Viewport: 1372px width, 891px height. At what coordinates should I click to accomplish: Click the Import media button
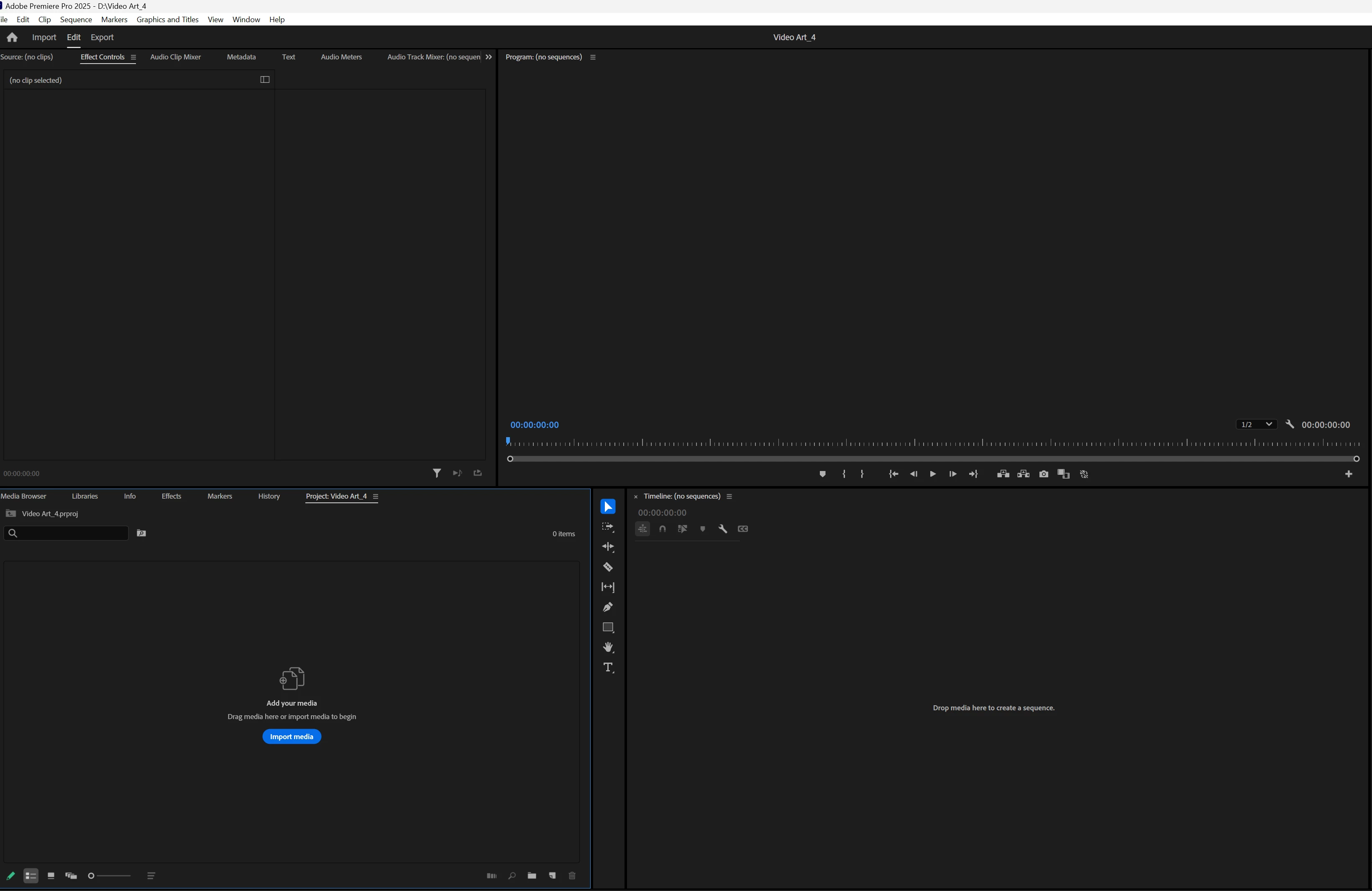point(291,737)
